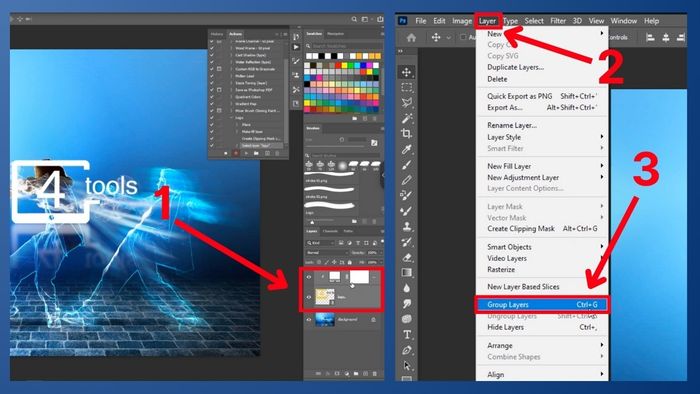The image size is (700, 394).
Task: Select the Path Selection arrow tool
Action: (x=407, y=366)
